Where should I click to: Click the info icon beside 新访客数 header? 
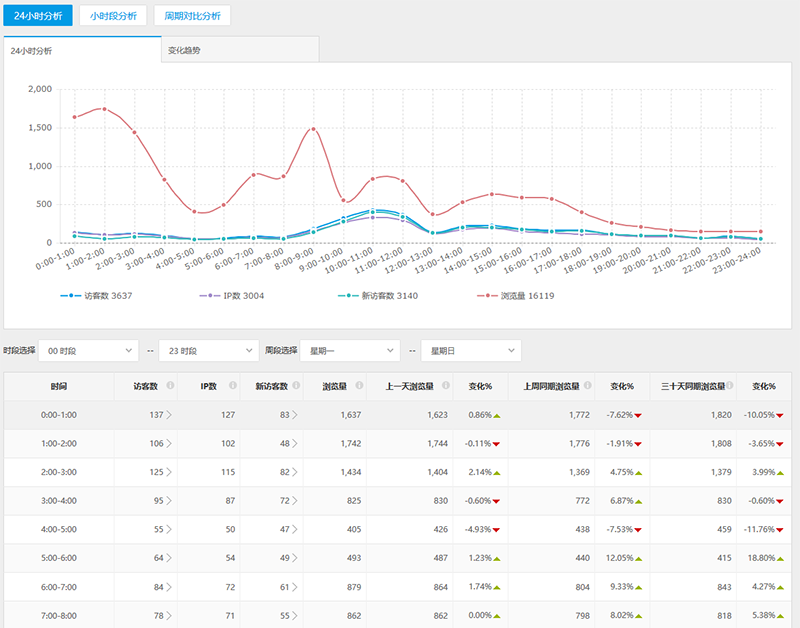pos(296,386)
